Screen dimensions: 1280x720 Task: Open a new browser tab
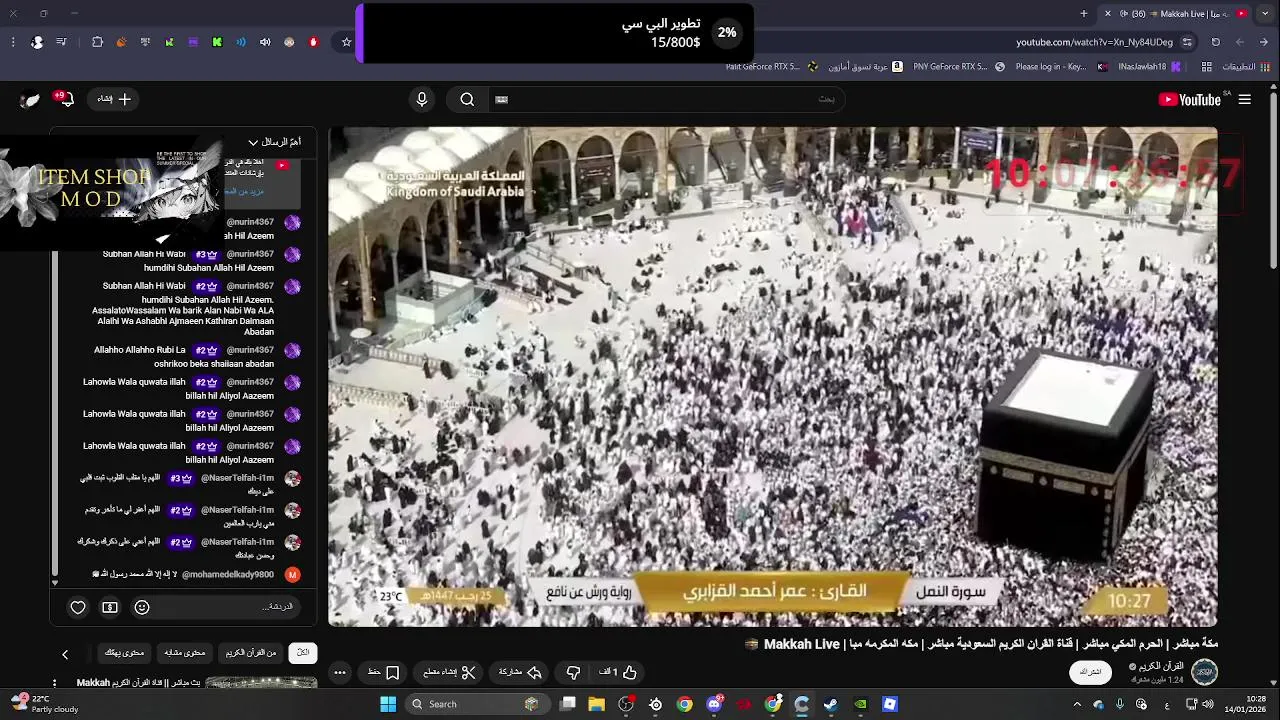(1084, 13)
